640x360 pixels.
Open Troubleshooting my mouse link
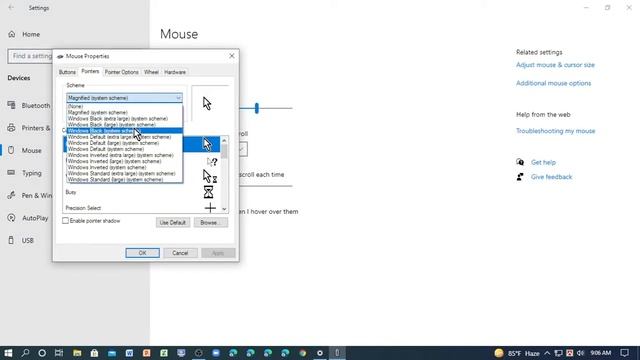(x=556, y=131)
